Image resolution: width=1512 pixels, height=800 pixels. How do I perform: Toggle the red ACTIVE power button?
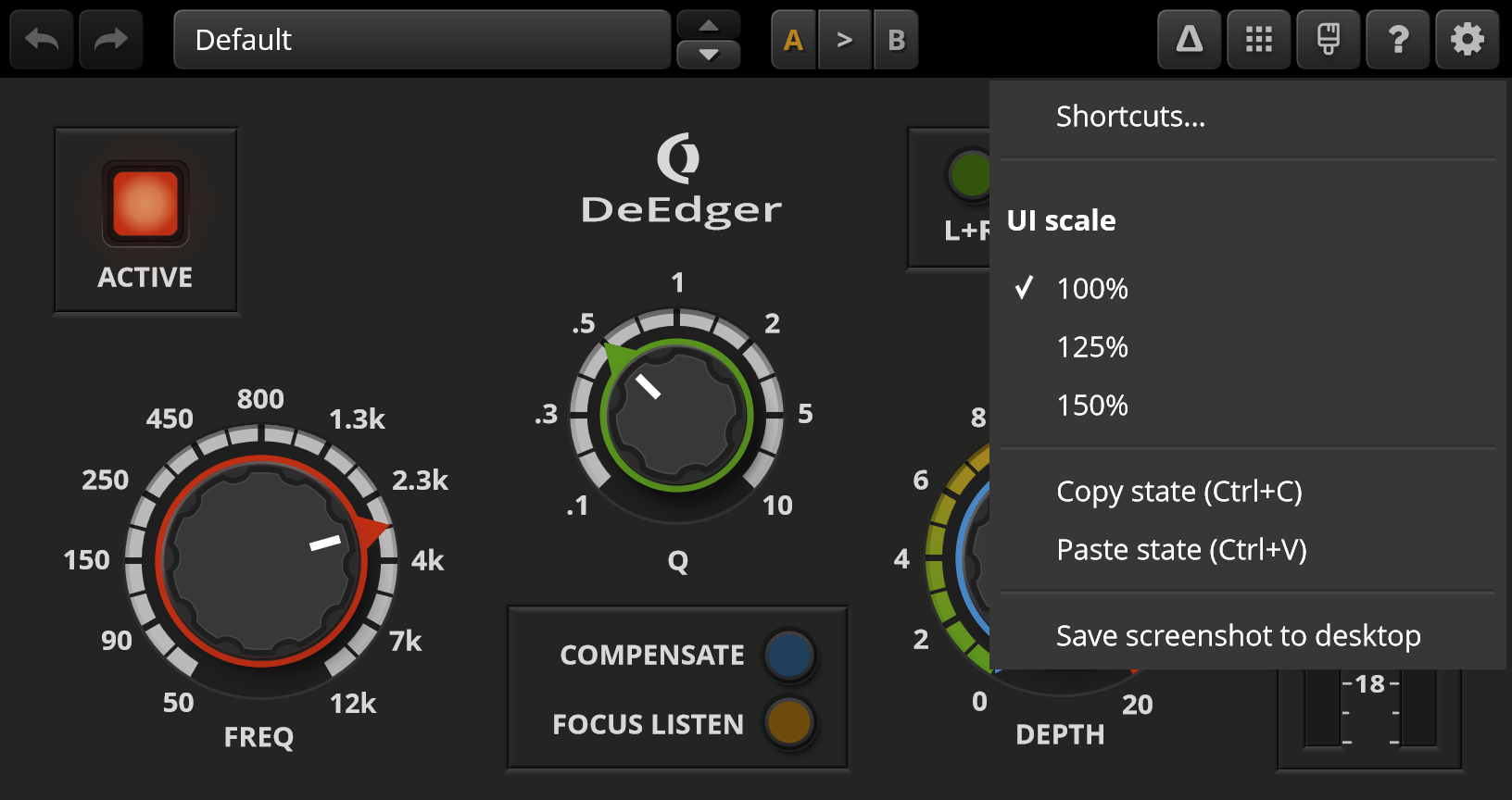point(145,204)
